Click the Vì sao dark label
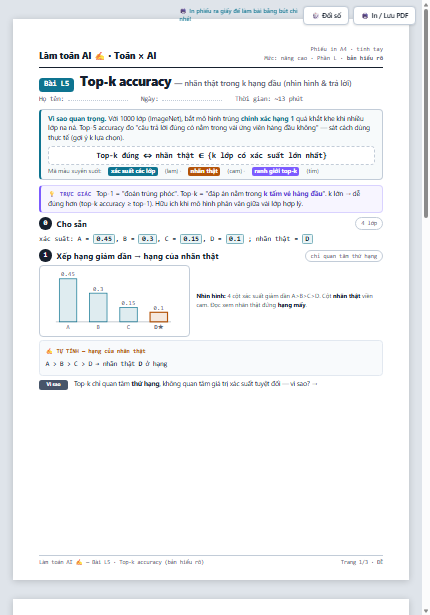430x615 pixels. (53, 384)
